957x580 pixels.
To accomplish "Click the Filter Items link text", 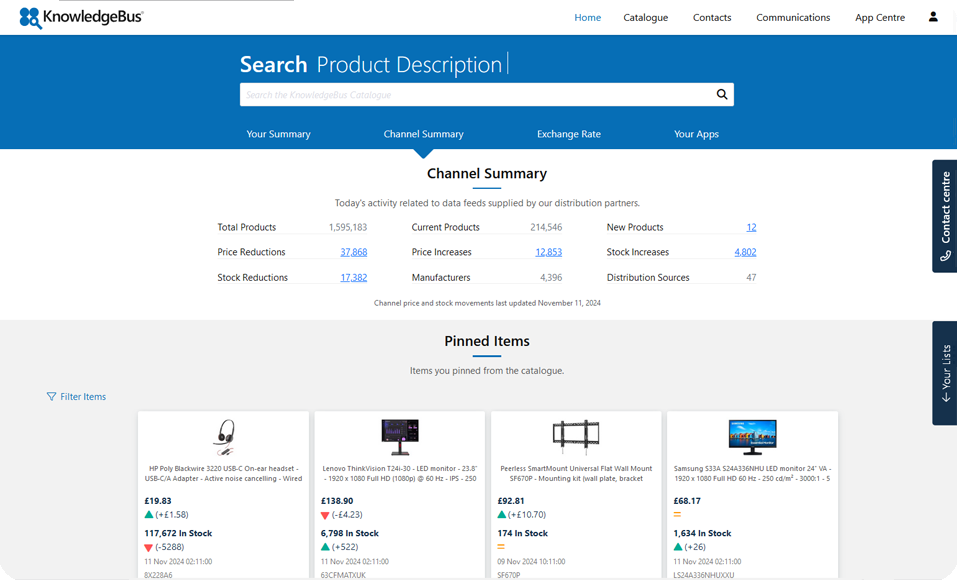I will point(83,397).
